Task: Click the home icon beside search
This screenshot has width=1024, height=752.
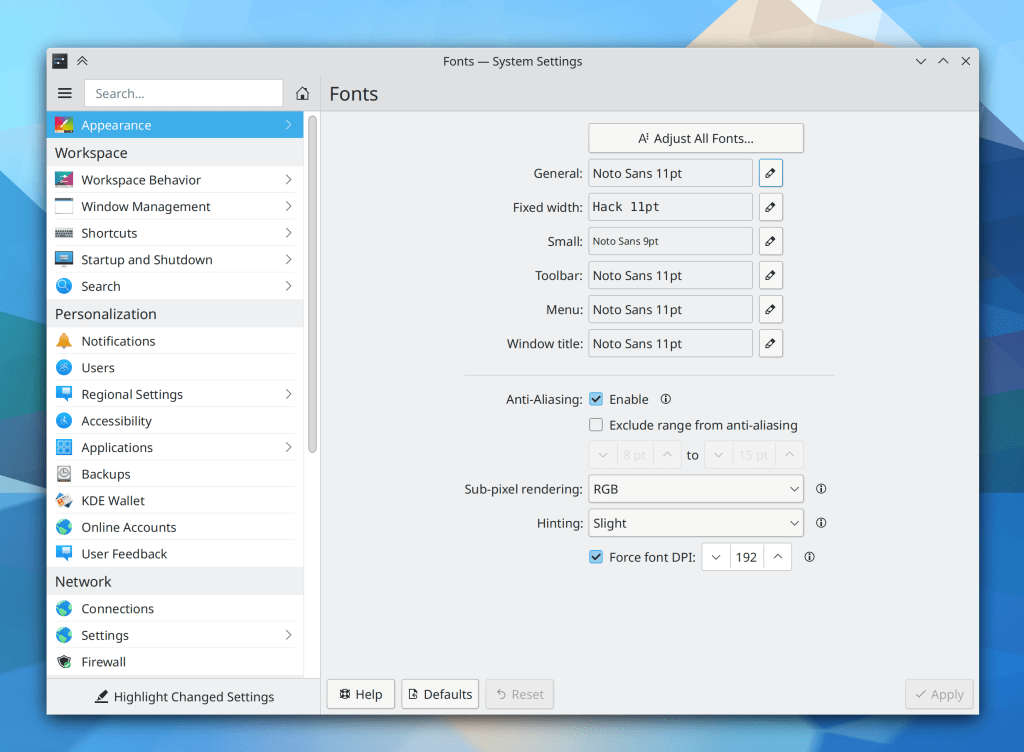Action: click(302, 93)
